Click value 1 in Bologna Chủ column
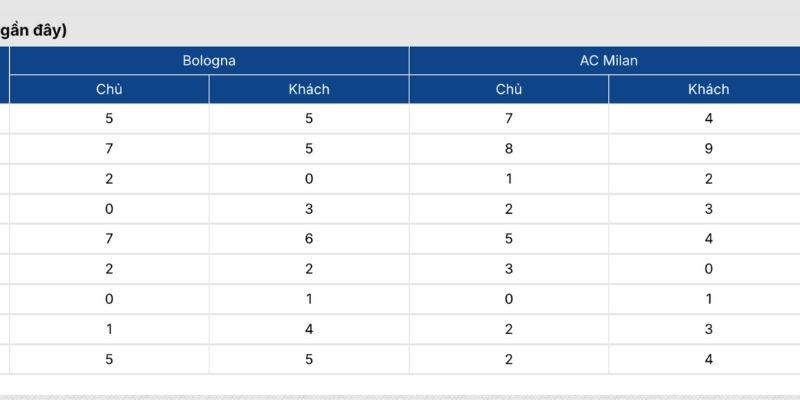Image resolution: width=800 pixels, height=400 pixels. 109,329
